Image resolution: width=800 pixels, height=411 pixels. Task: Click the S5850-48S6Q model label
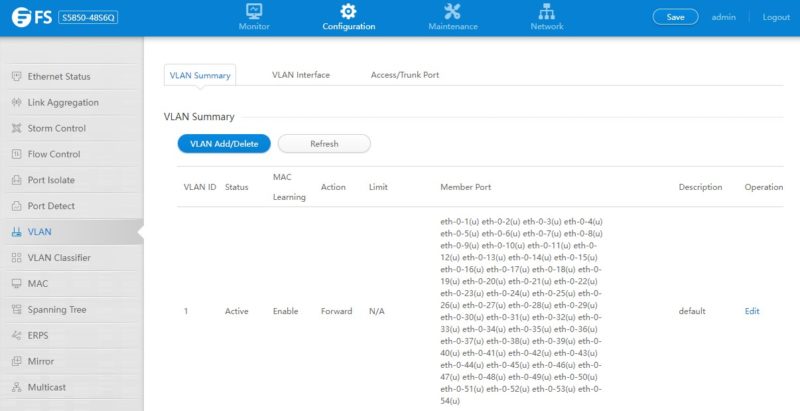pyautogui.click(x=88, y=17)
